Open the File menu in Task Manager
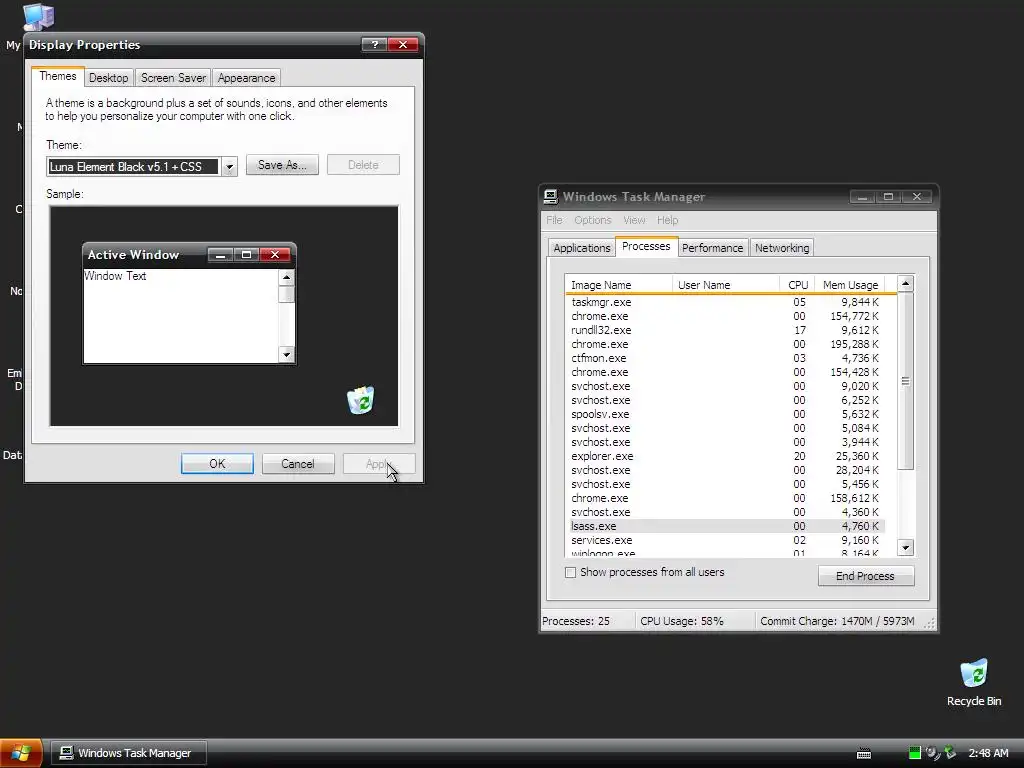The height and width of the screenshot is (768, 1024). (554, 220)
